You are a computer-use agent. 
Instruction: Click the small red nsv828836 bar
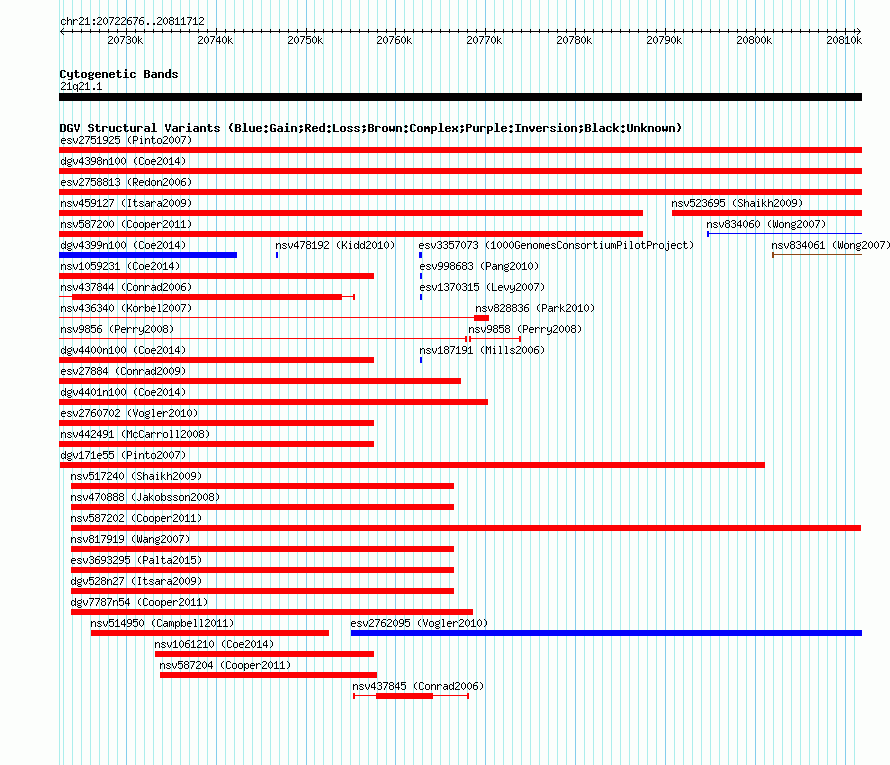(482, 318)
